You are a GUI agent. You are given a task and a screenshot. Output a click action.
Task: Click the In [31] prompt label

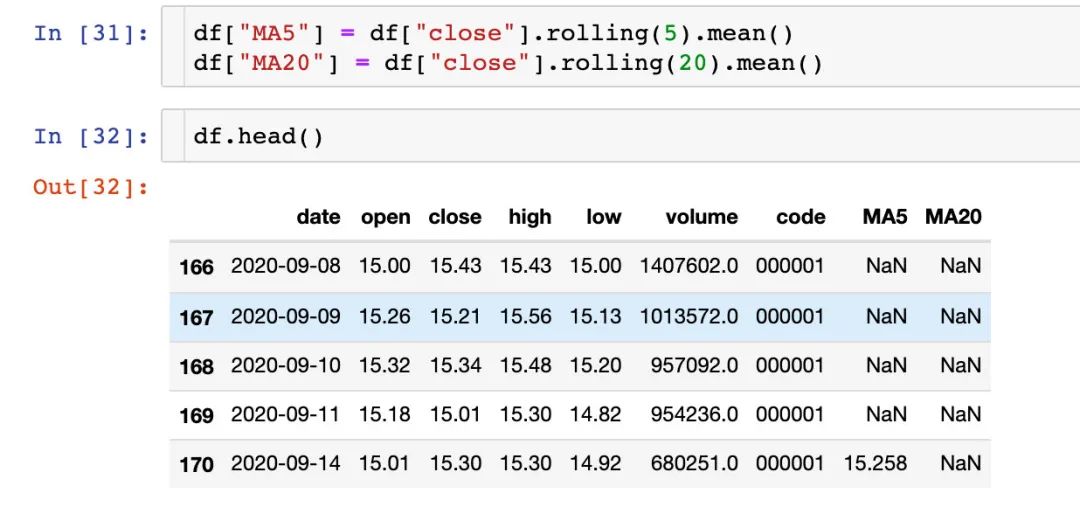(91, 33)
